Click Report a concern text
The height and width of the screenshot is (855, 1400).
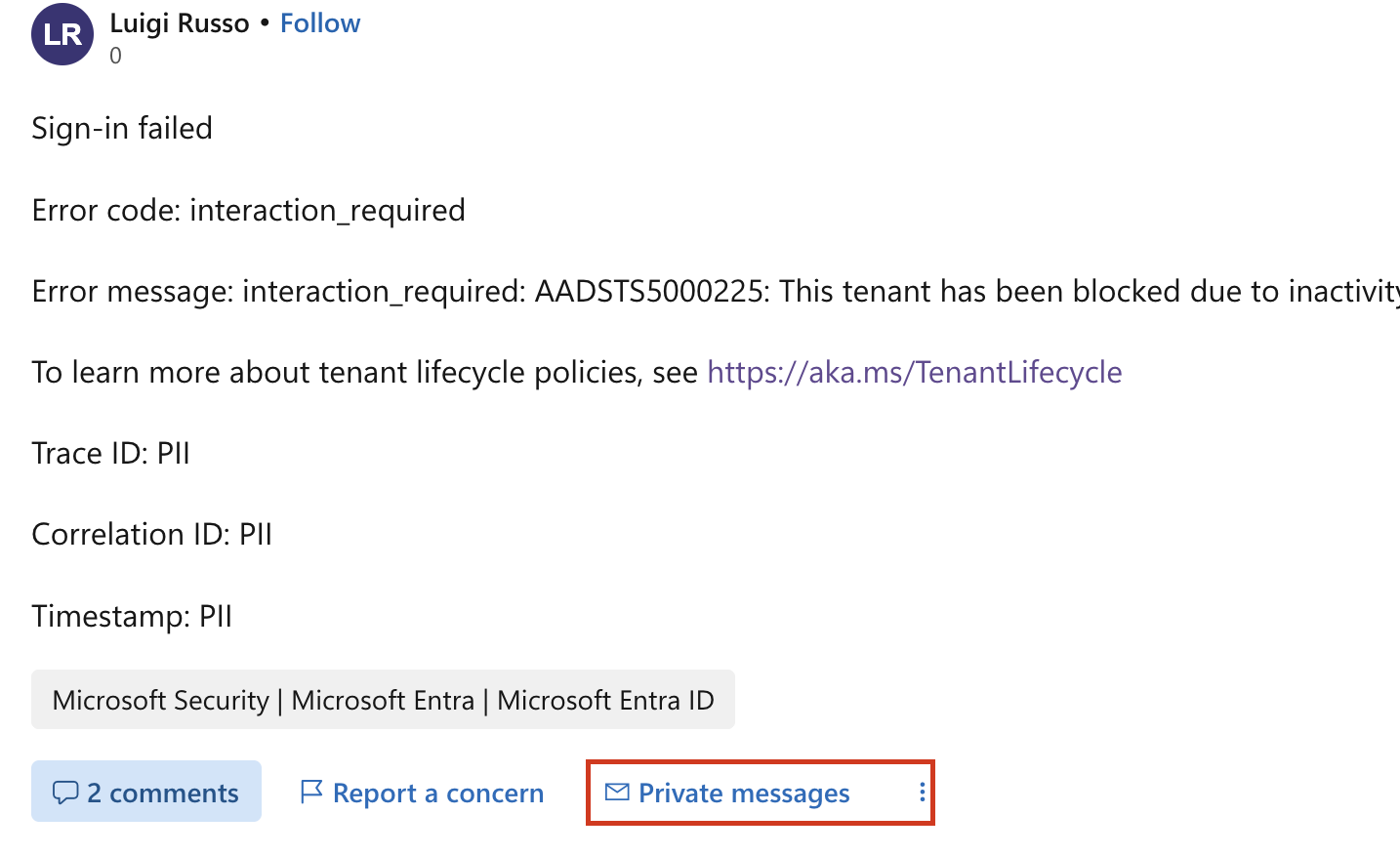[437, 793]
